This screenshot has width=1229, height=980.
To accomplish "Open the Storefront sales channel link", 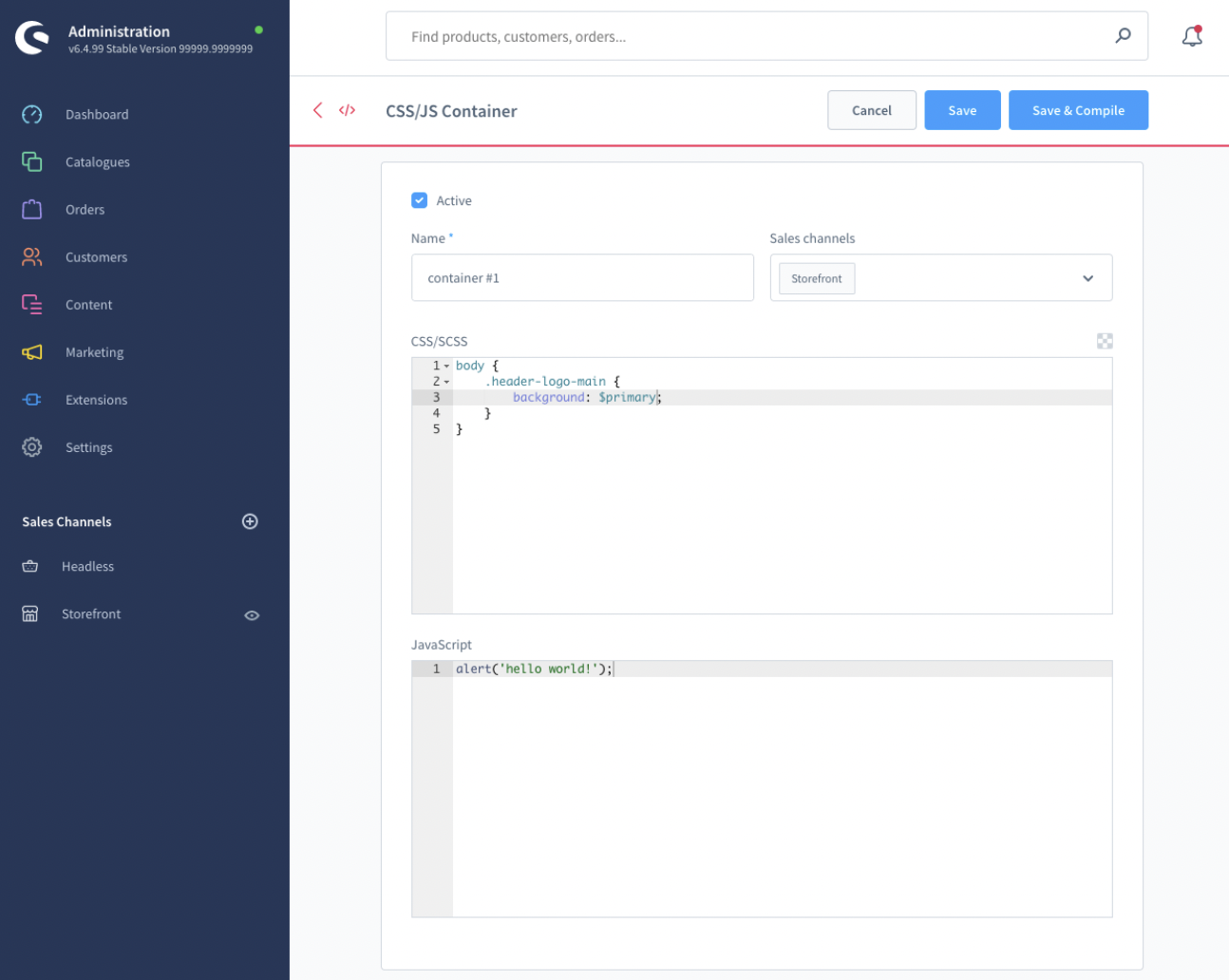I will tap(91, 614).
